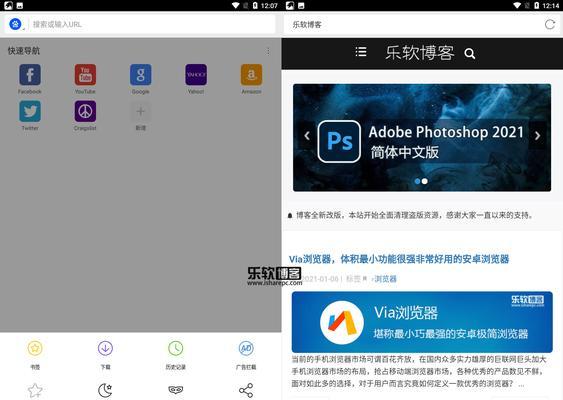Image resolution: width=563 pixels, height=400 pixels.
Task: Open the 浏览器 tag link
Action: point(386,279)
